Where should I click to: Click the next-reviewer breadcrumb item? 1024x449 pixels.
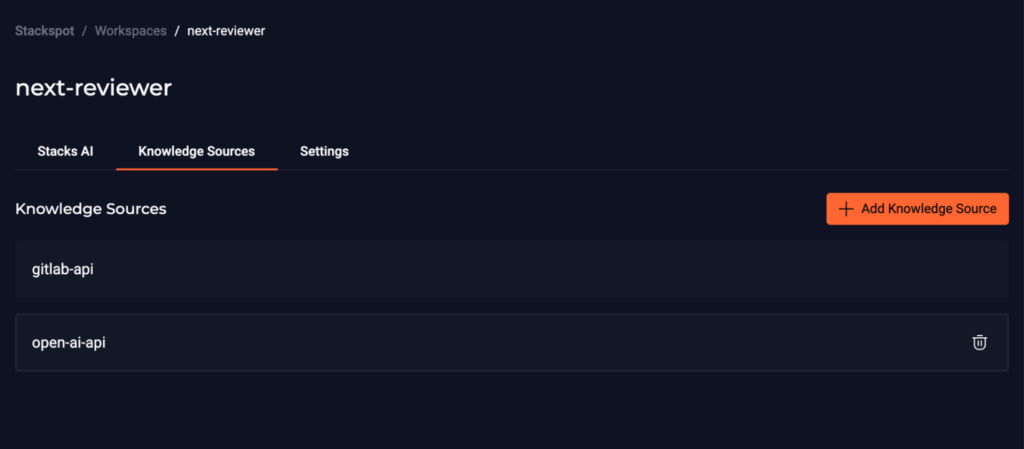click(226, 31)
